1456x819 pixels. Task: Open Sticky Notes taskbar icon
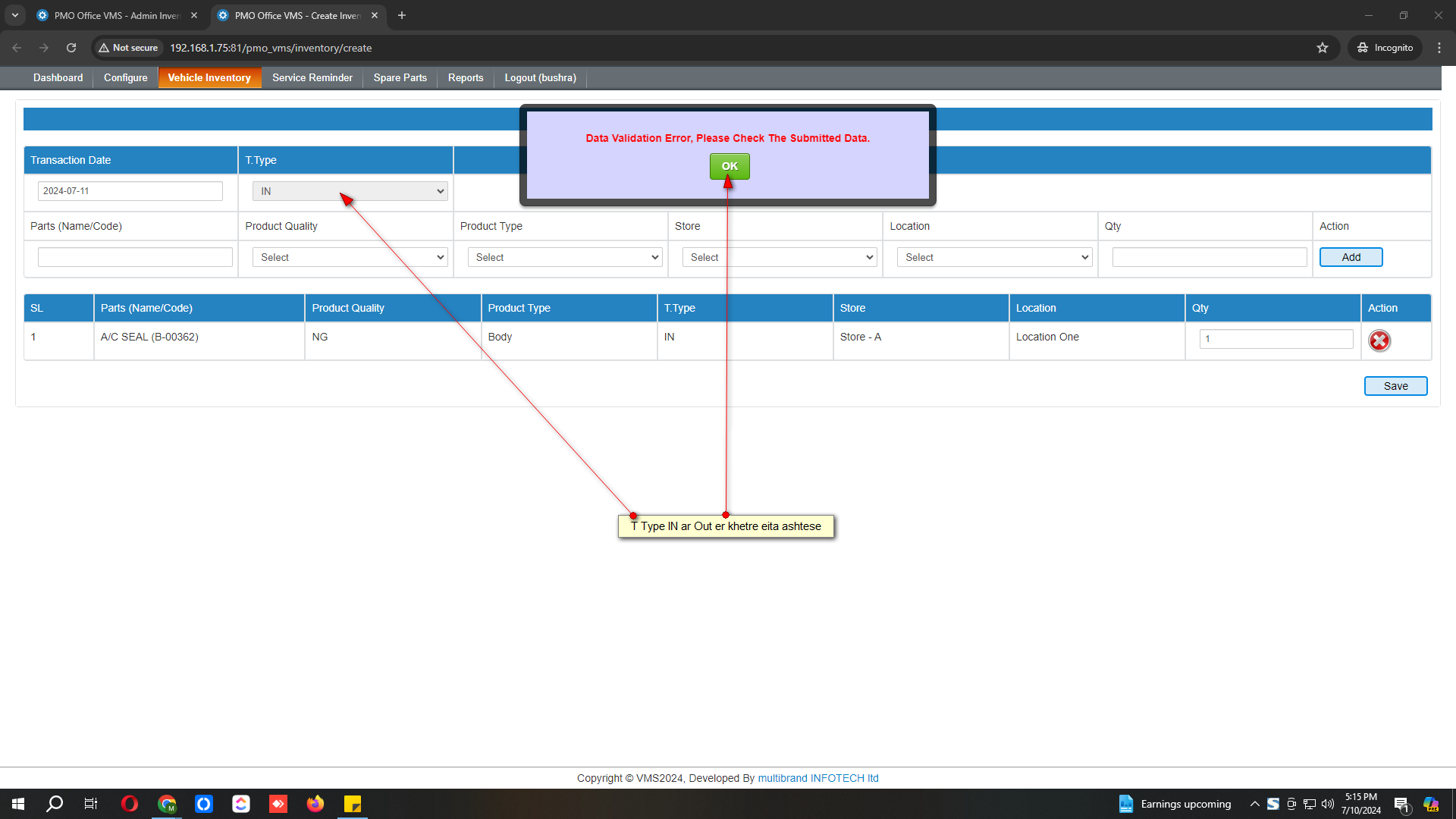pyautogui.click(x=353, y=804)
